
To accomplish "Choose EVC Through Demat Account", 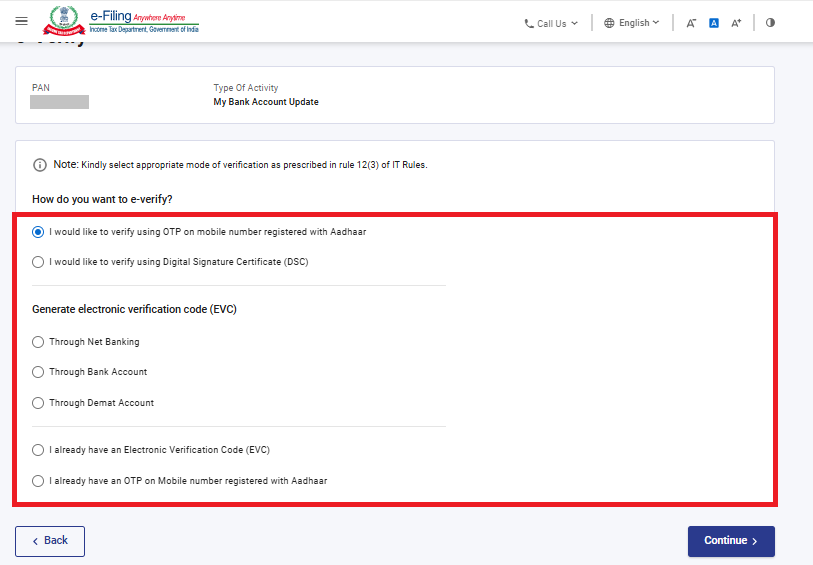I will 38,403.
